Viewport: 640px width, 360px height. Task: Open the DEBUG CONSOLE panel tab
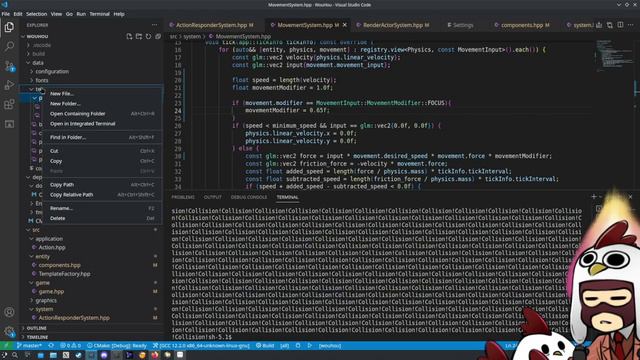tap(249, 197)
